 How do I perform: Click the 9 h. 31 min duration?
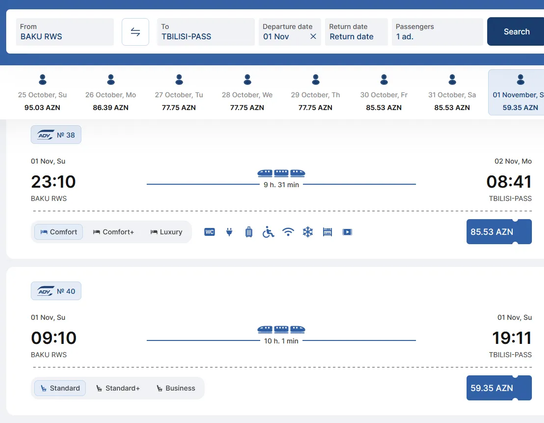coord(281,185)
